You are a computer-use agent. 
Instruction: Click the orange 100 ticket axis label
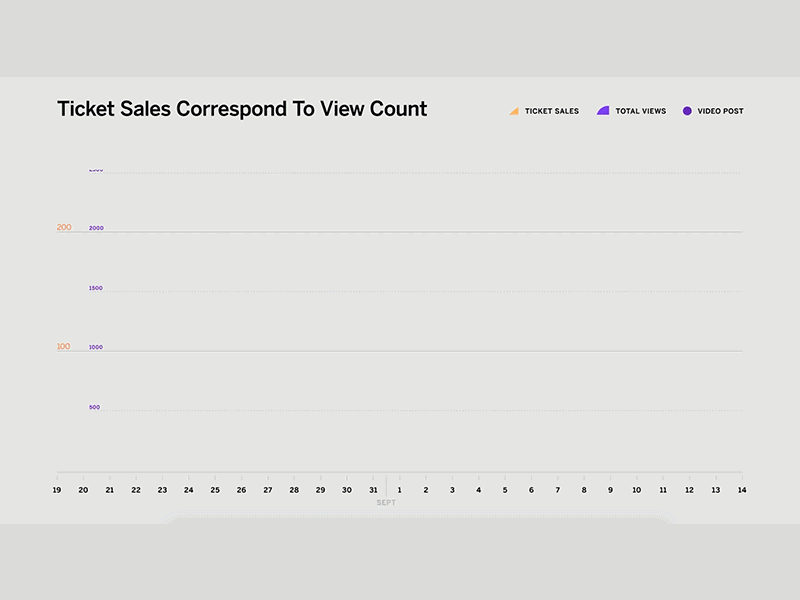point(63,346)
